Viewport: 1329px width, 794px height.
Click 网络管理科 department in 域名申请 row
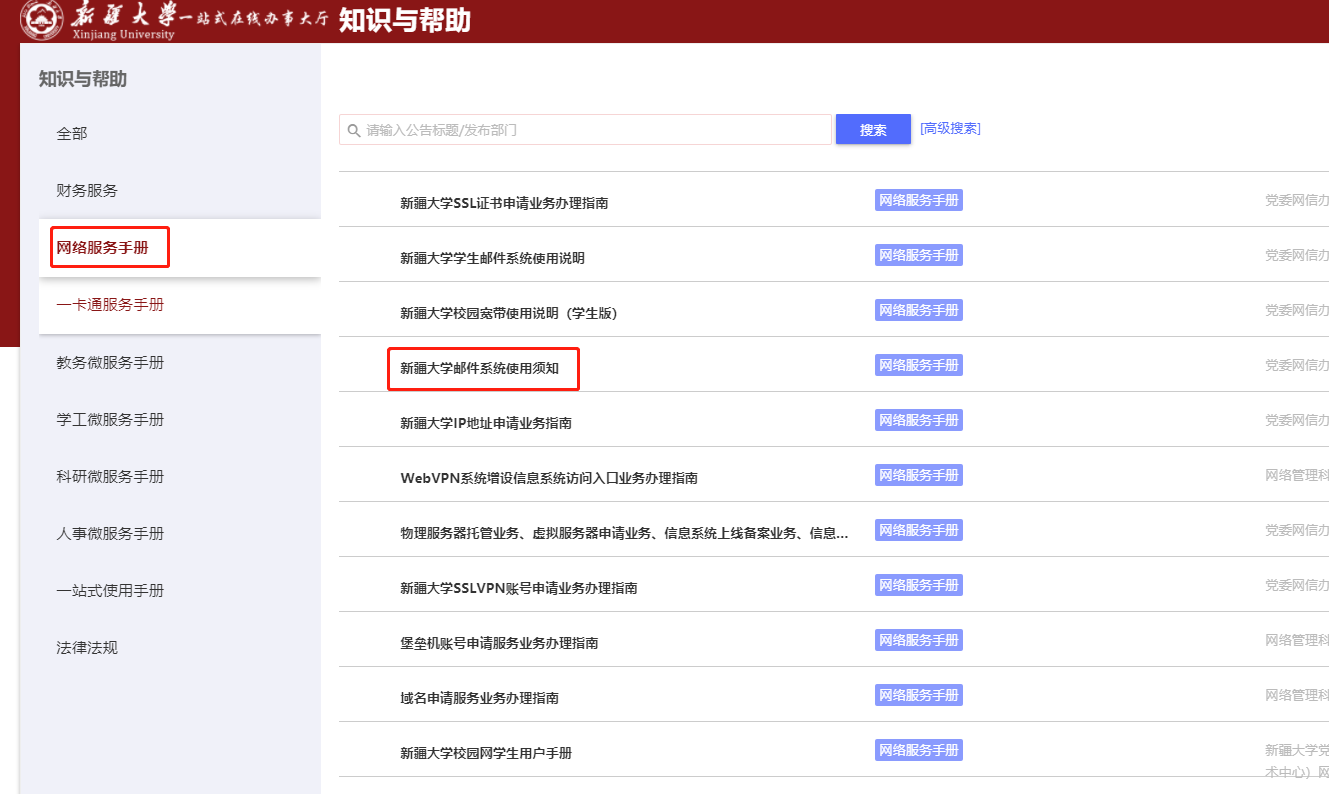pyautogui.click(x=1297, y=695)
